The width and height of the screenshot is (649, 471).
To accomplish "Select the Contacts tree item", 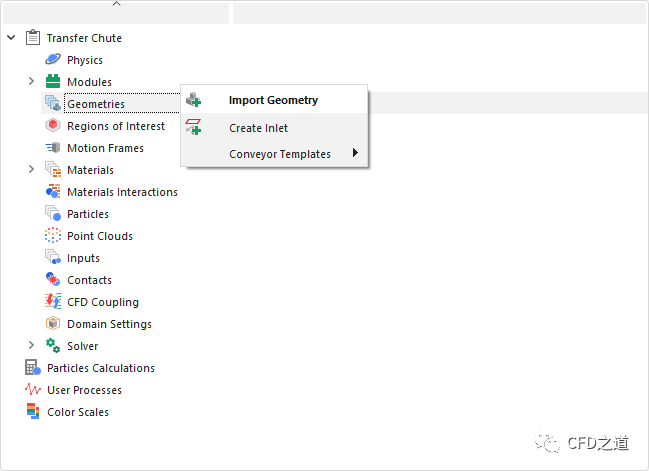I will pyautogui.click(x=89, y=280).
